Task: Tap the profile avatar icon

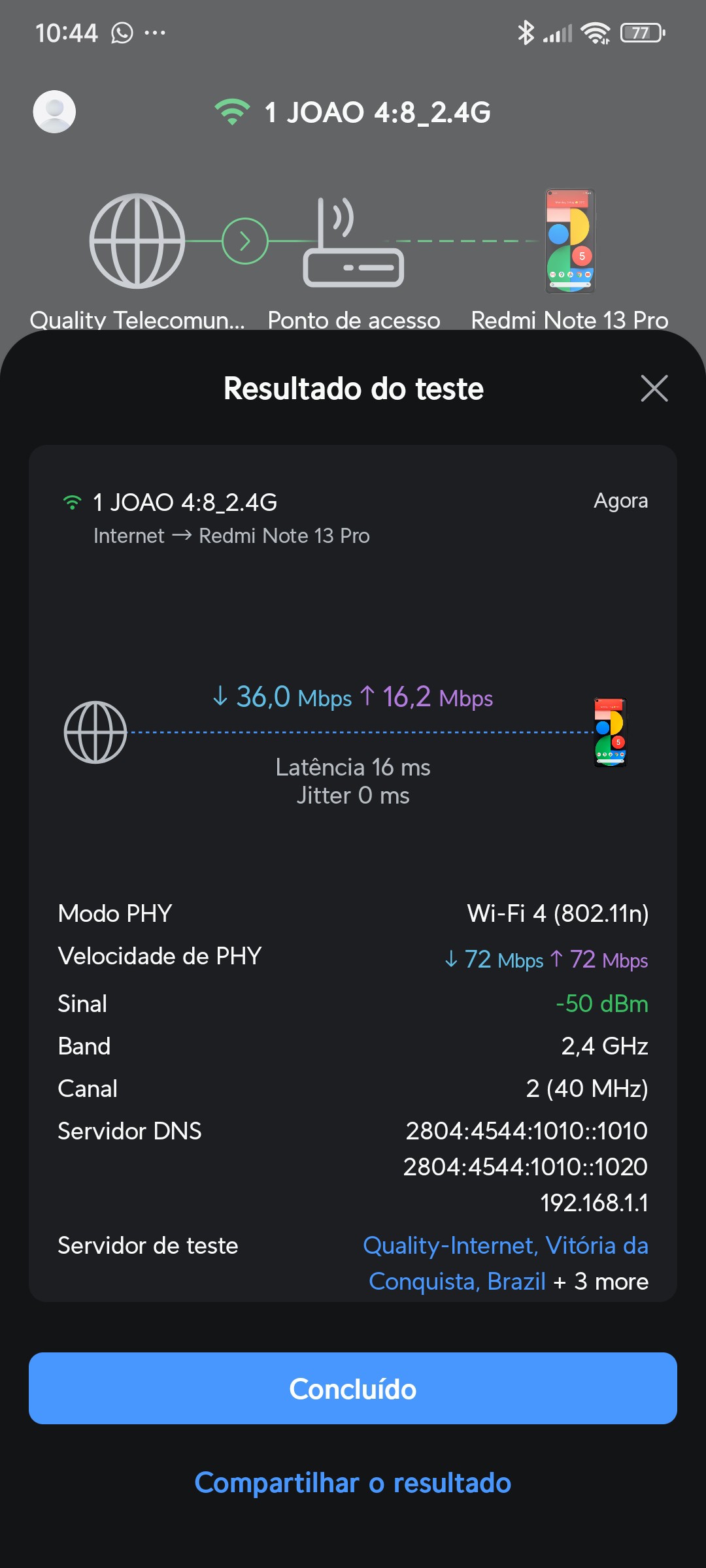Action: click(x=54, y=112)
